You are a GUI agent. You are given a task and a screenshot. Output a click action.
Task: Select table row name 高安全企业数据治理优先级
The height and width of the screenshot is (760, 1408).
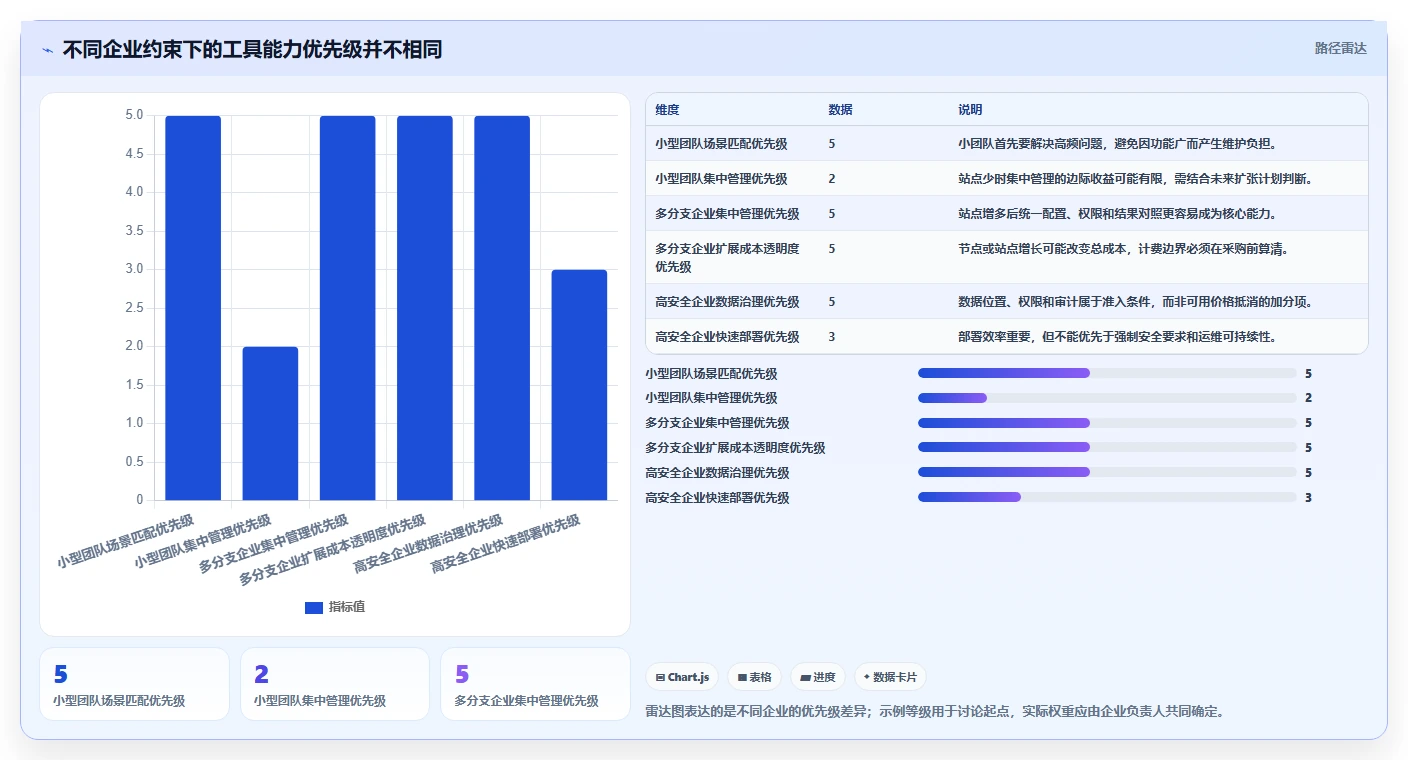click(727, 302)
